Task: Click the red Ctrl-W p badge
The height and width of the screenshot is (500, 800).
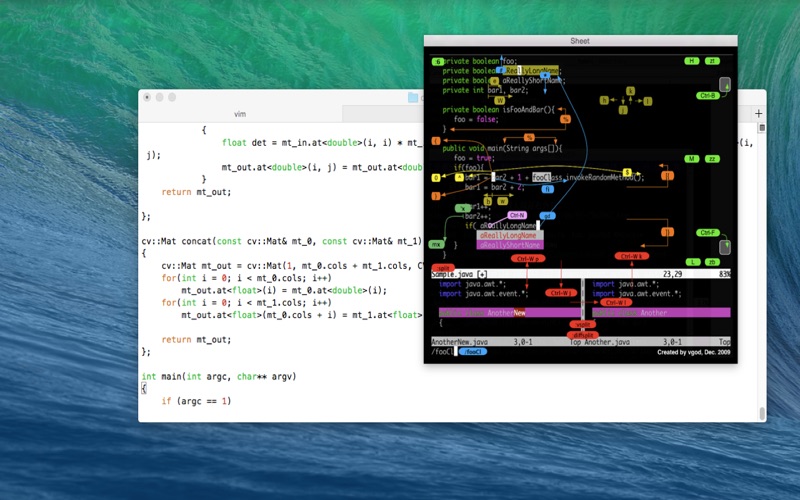Action: tap(528, 259)
